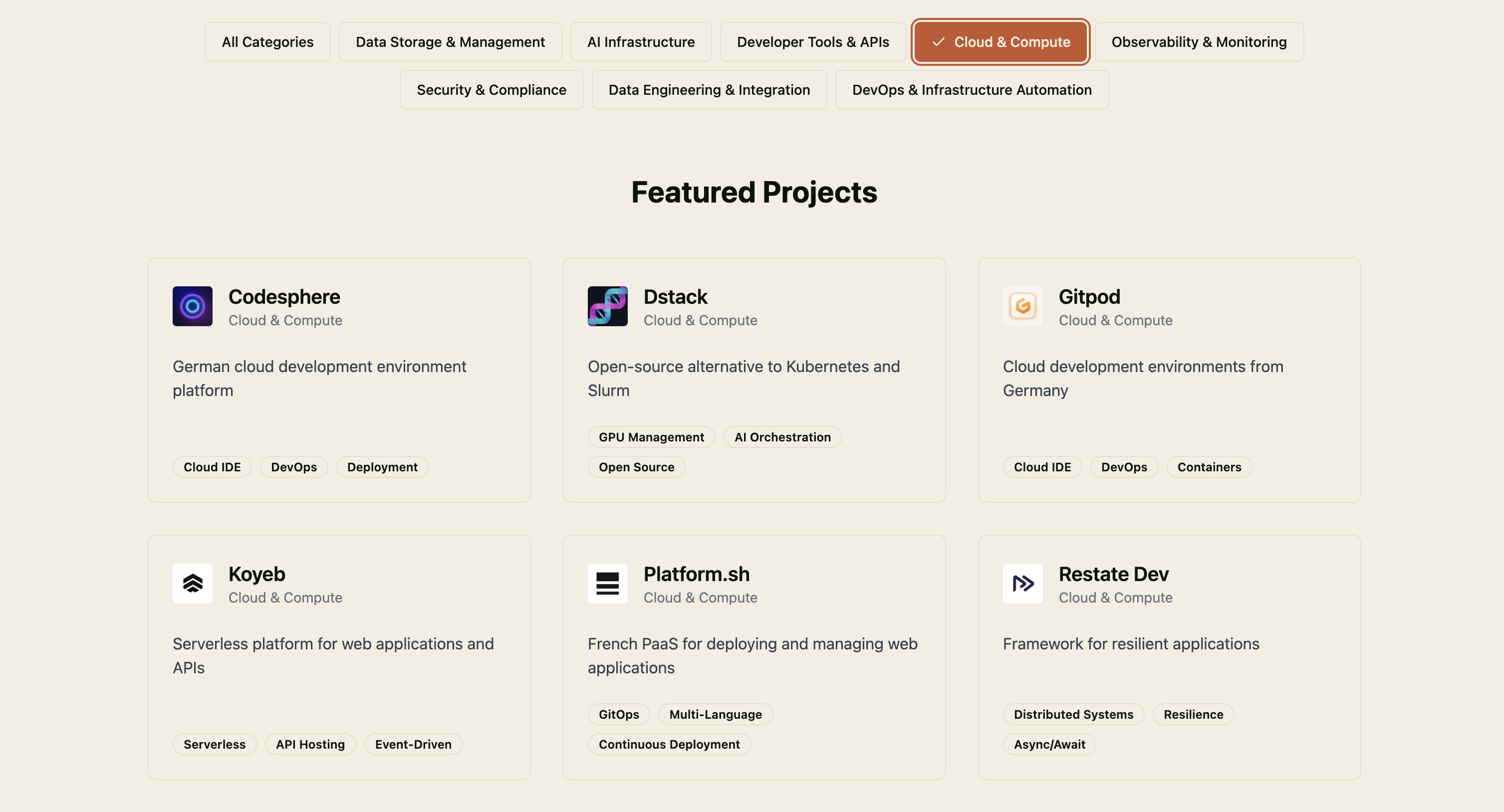Screen dimensions: 1504x812
Task: Click the Codesphere logo icon
Action: pyautogui.click(x=192, y=306)
